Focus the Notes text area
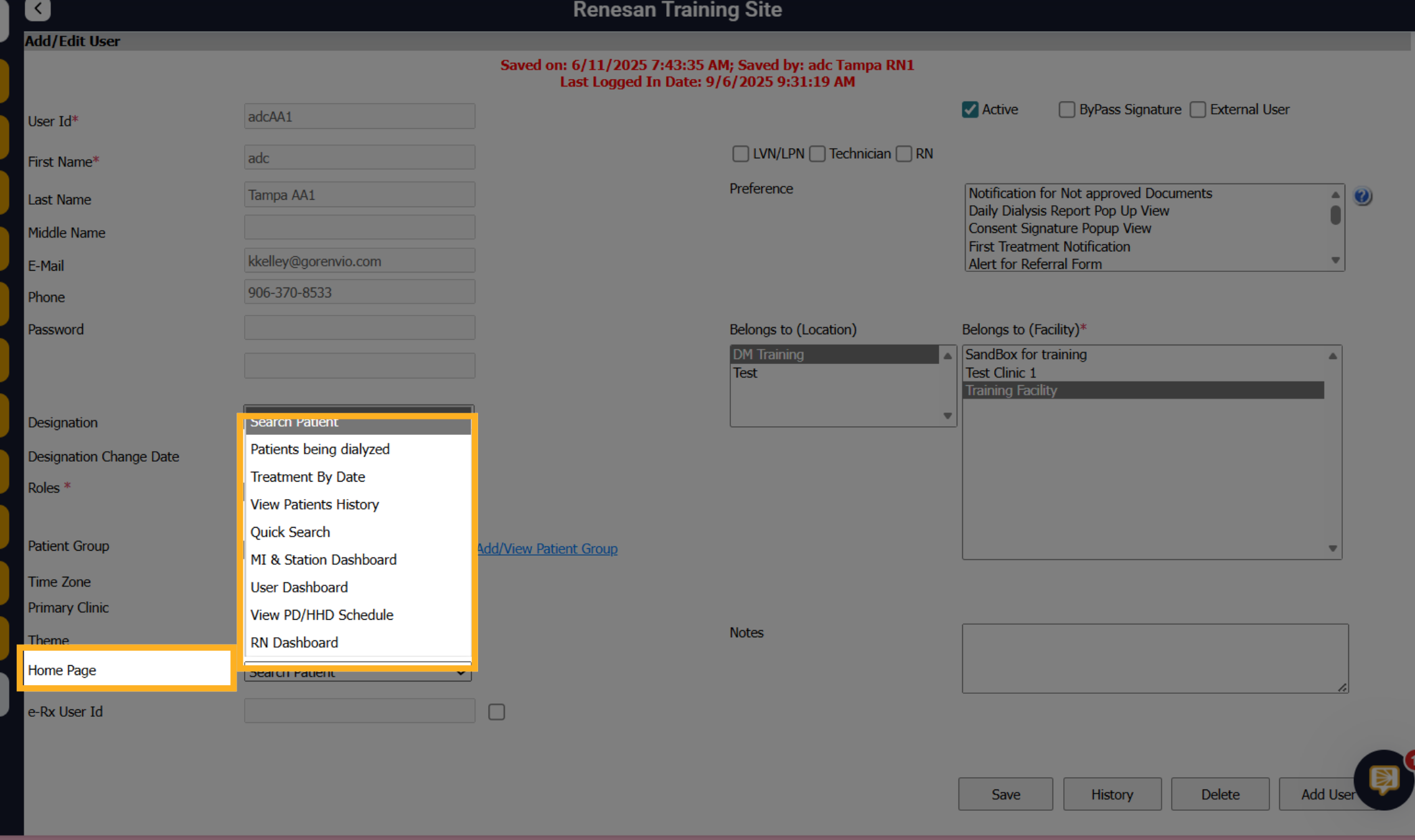This screenshot has height=840, width=1415. point(1155,658)
